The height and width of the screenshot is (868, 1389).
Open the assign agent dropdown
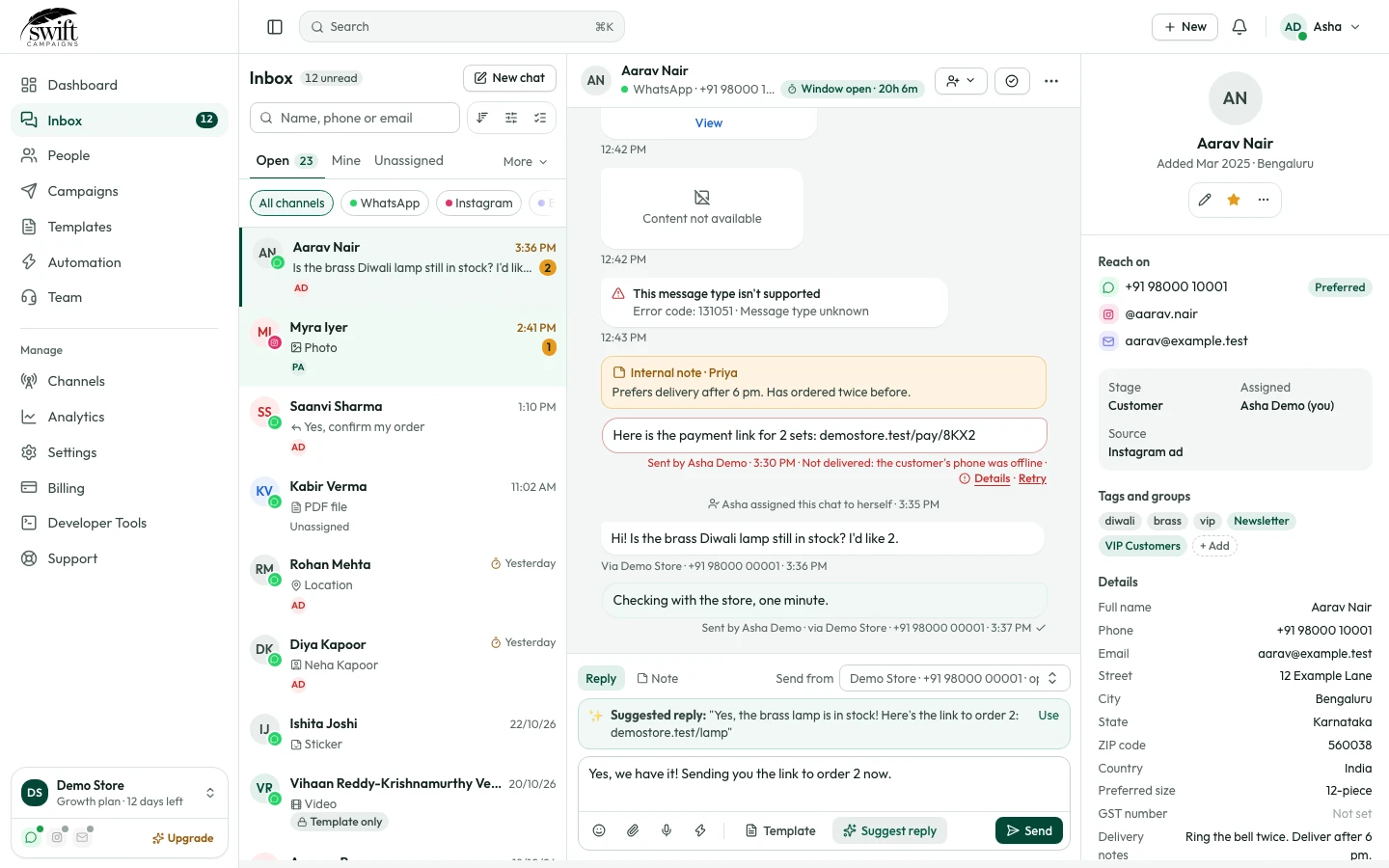pos(961,81)
